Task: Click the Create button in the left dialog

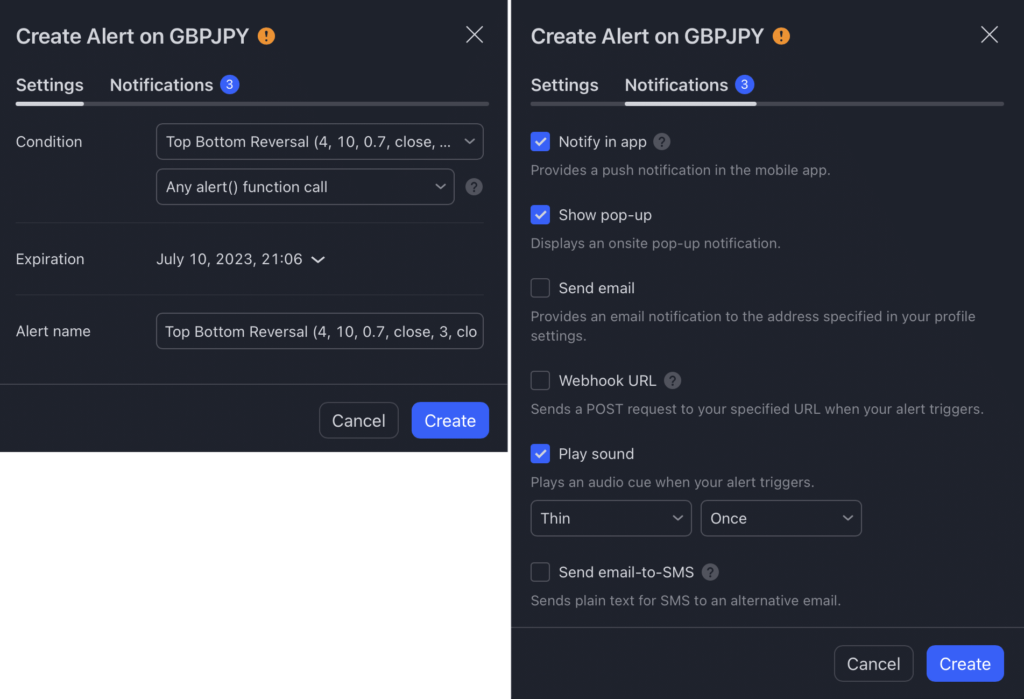Action: pos(450,420)
